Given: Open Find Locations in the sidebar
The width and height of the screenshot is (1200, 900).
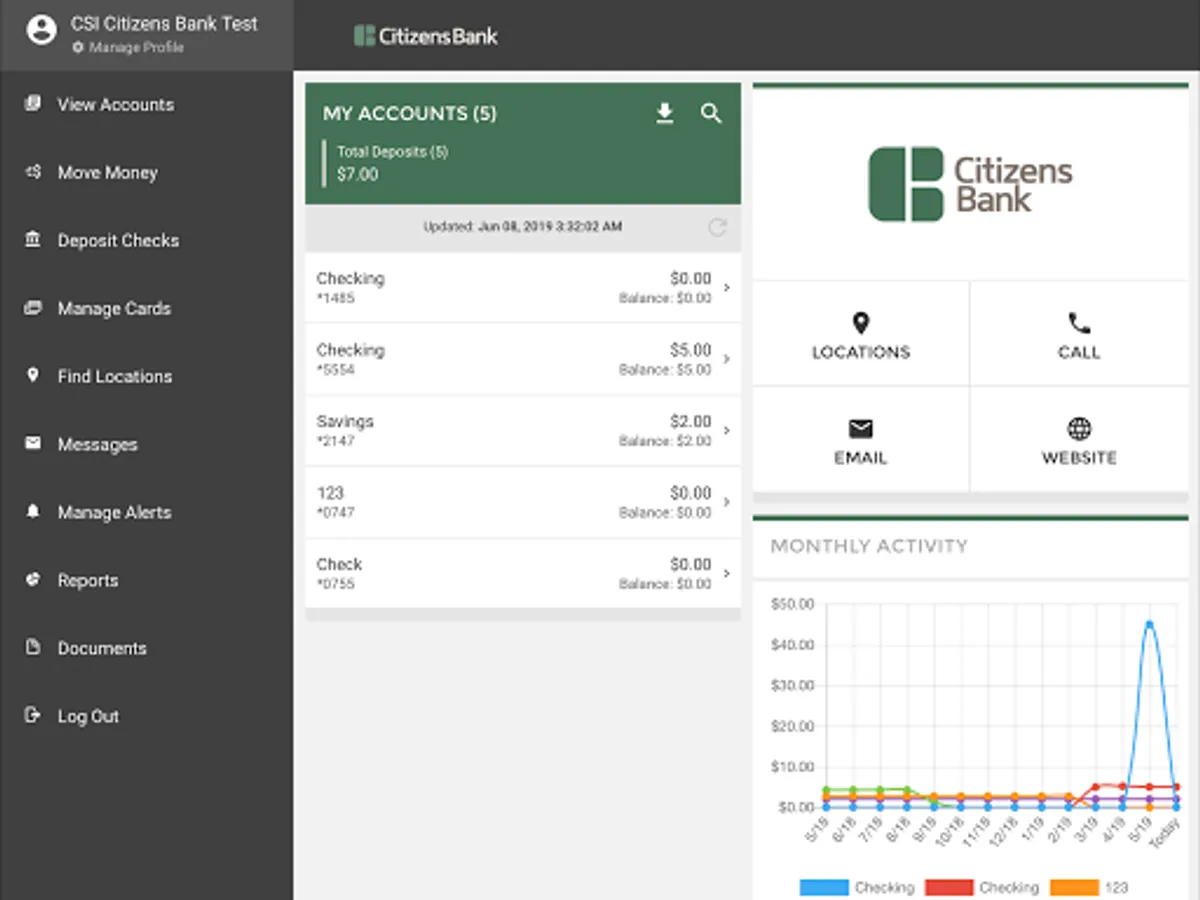Looking at the screenshot, I should 114,376.
